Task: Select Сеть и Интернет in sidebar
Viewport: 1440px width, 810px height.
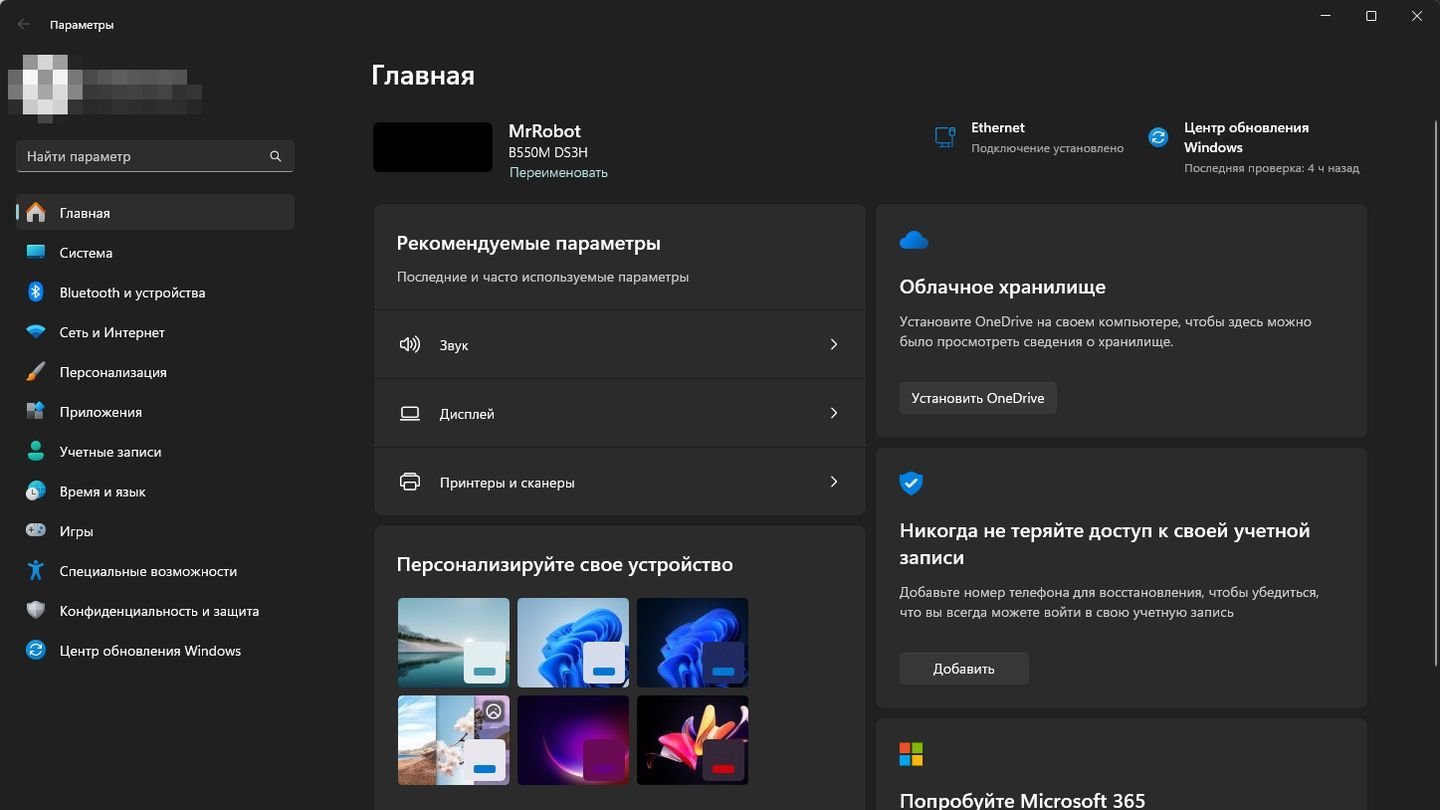Action: pyautogui.click(x=155, y=332)
